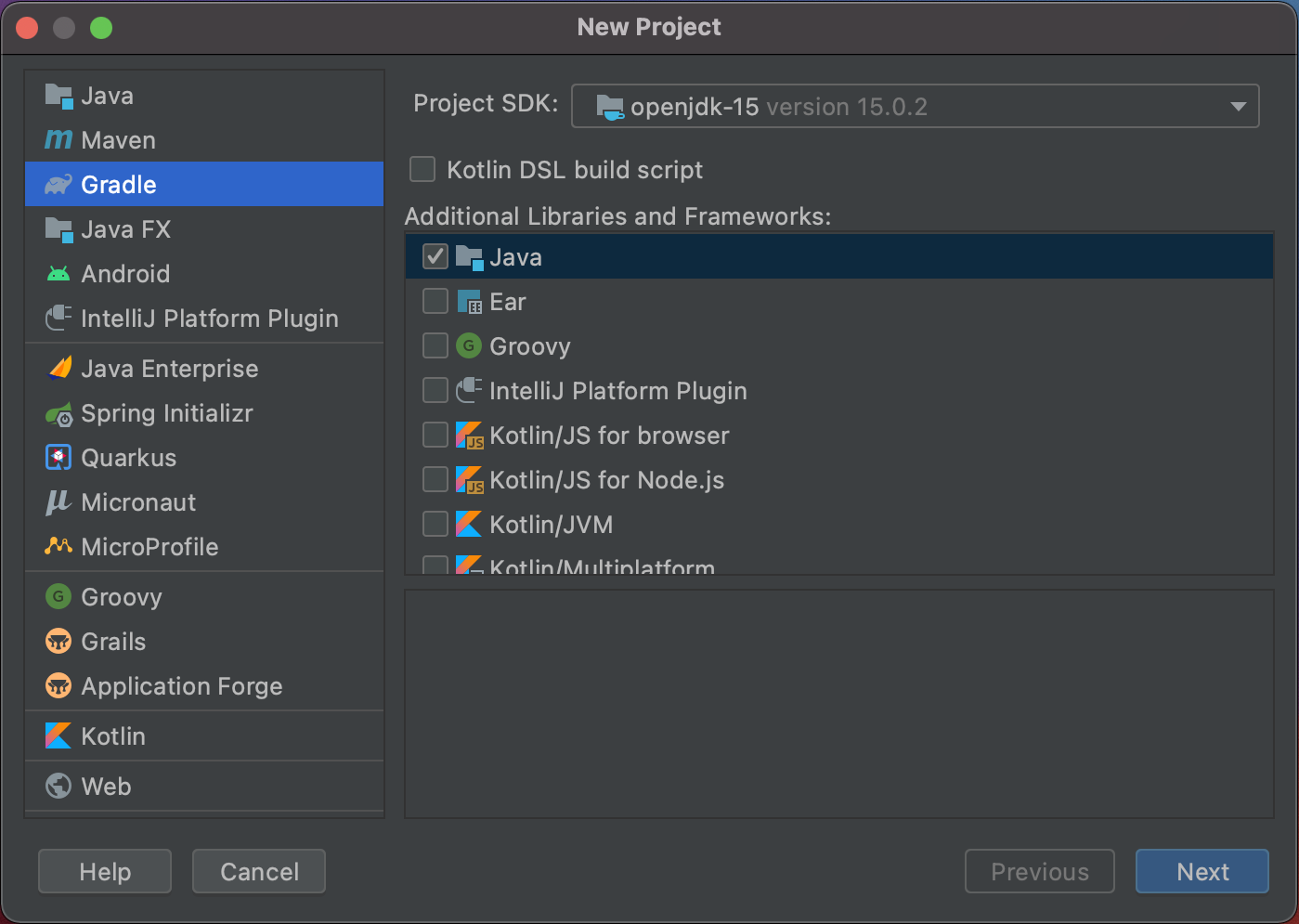This screenshot has width=1299, height=924.
Task: Click the Android robot icon
Action: coord(58,274)
